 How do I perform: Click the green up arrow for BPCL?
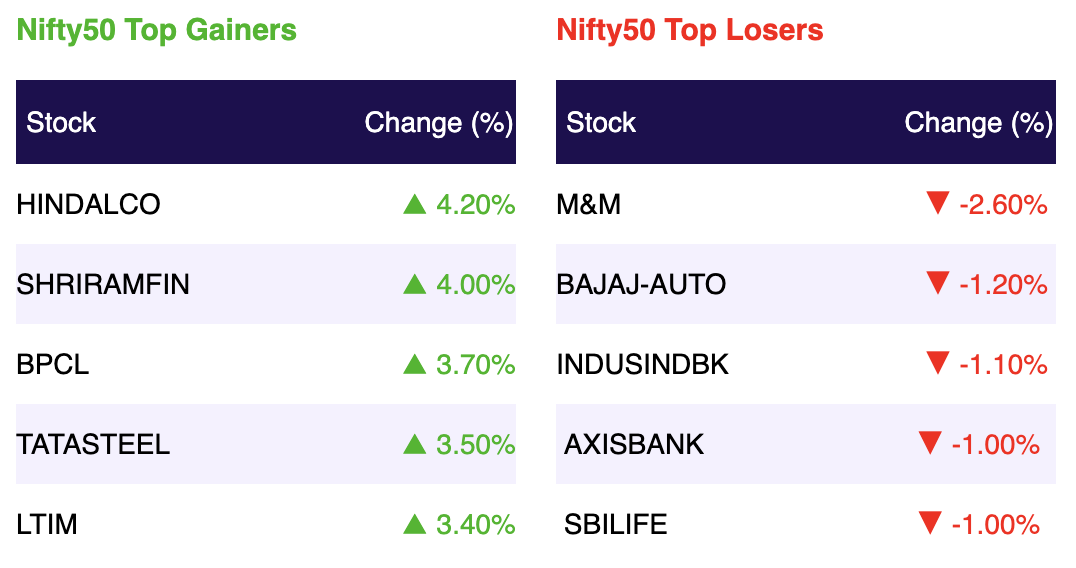coord(414,364)
